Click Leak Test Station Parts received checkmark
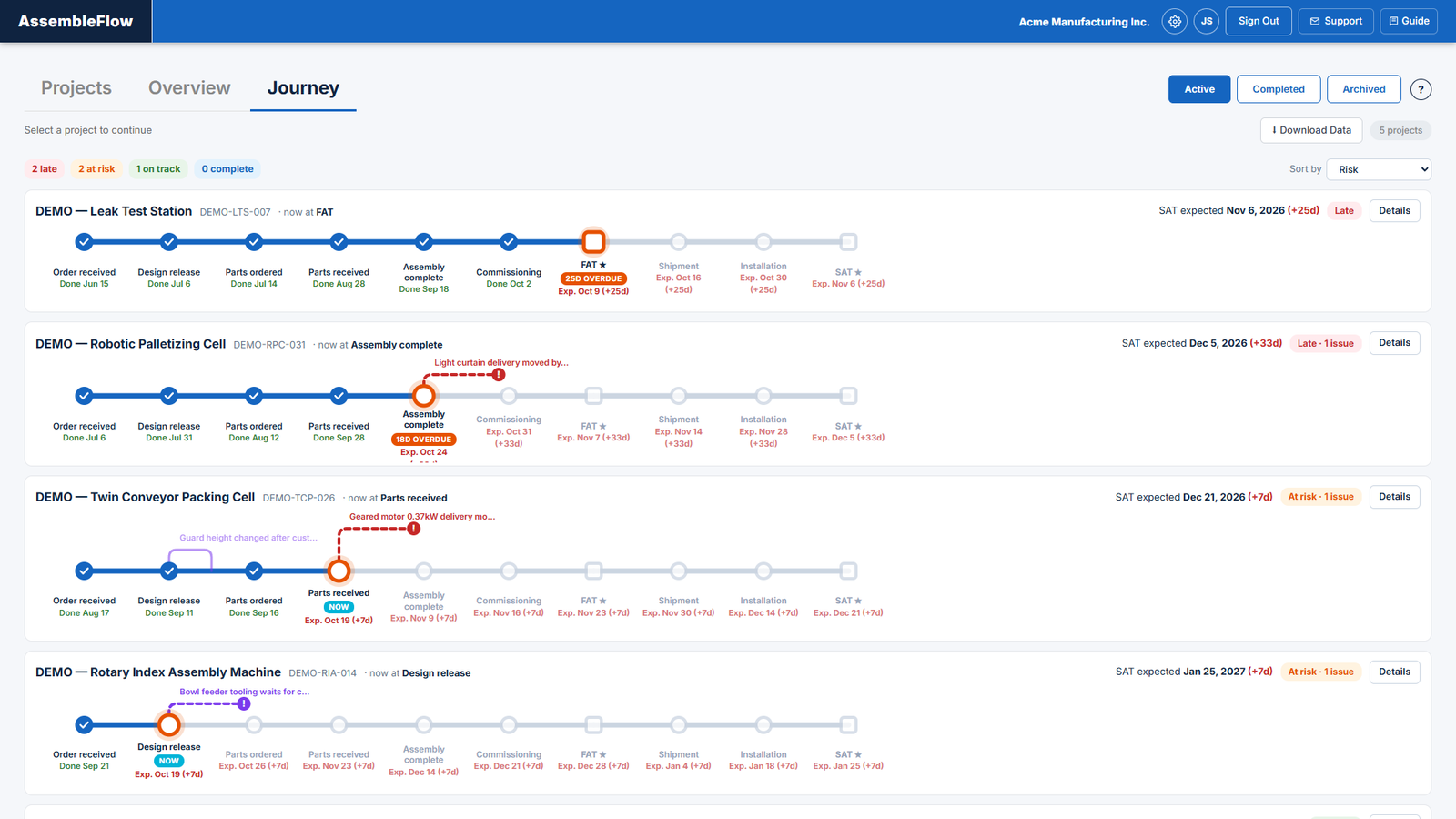This screenshot has width=1456, height=819. (x=339, y=242)
